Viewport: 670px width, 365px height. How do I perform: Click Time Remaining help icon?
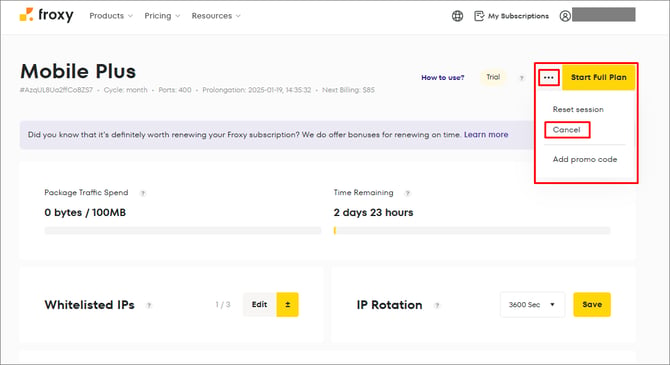tap(408, 193)
